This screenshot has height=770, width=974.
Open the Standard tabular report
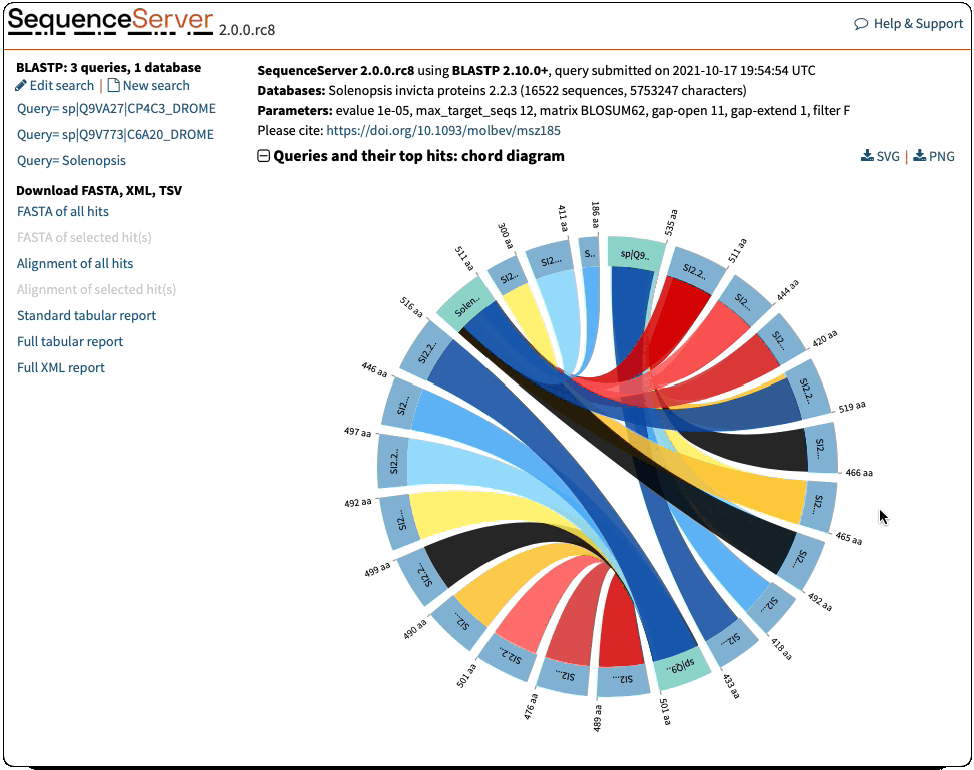[86, 315]
